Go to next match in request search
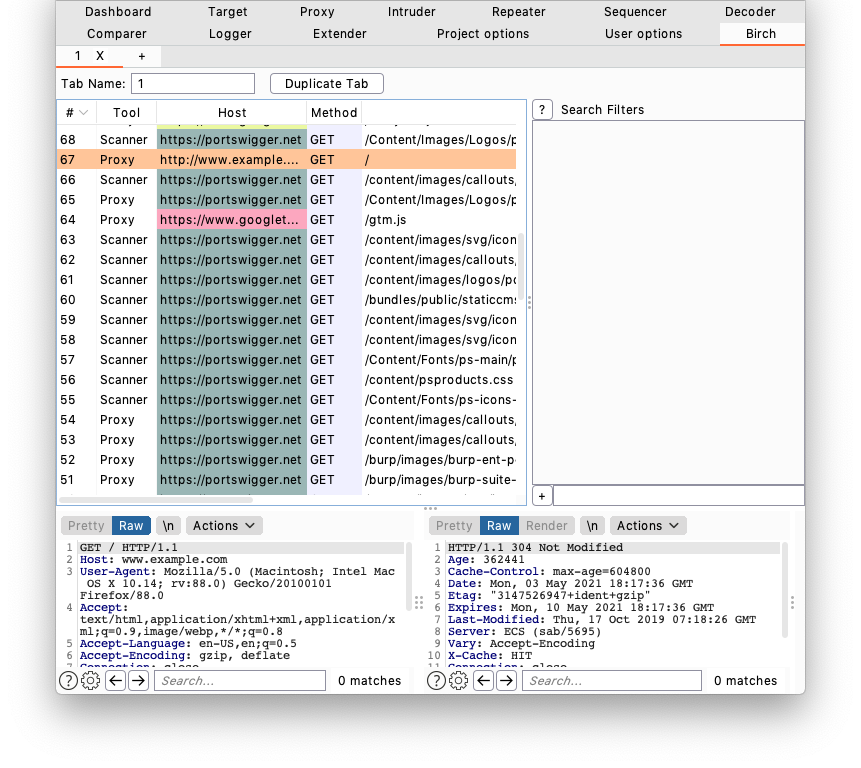Viewport: 861px width, 768px height. (x=139, y=681)
